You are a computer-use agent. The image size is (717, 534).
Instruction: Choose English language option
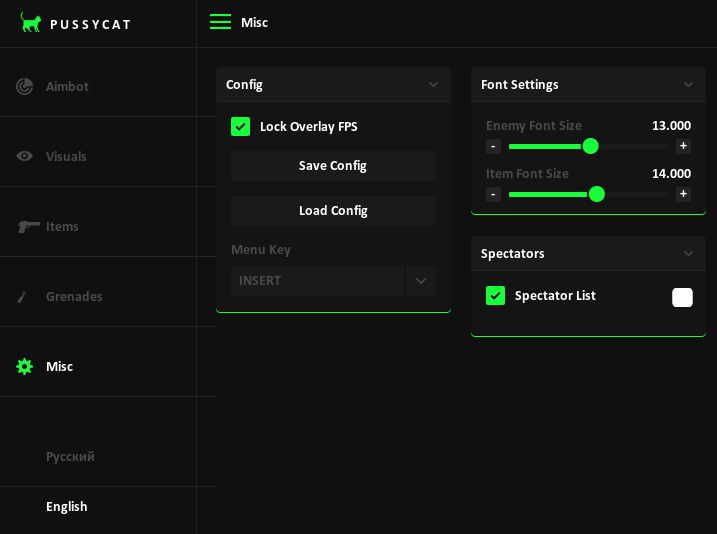[x=66, y=507]
